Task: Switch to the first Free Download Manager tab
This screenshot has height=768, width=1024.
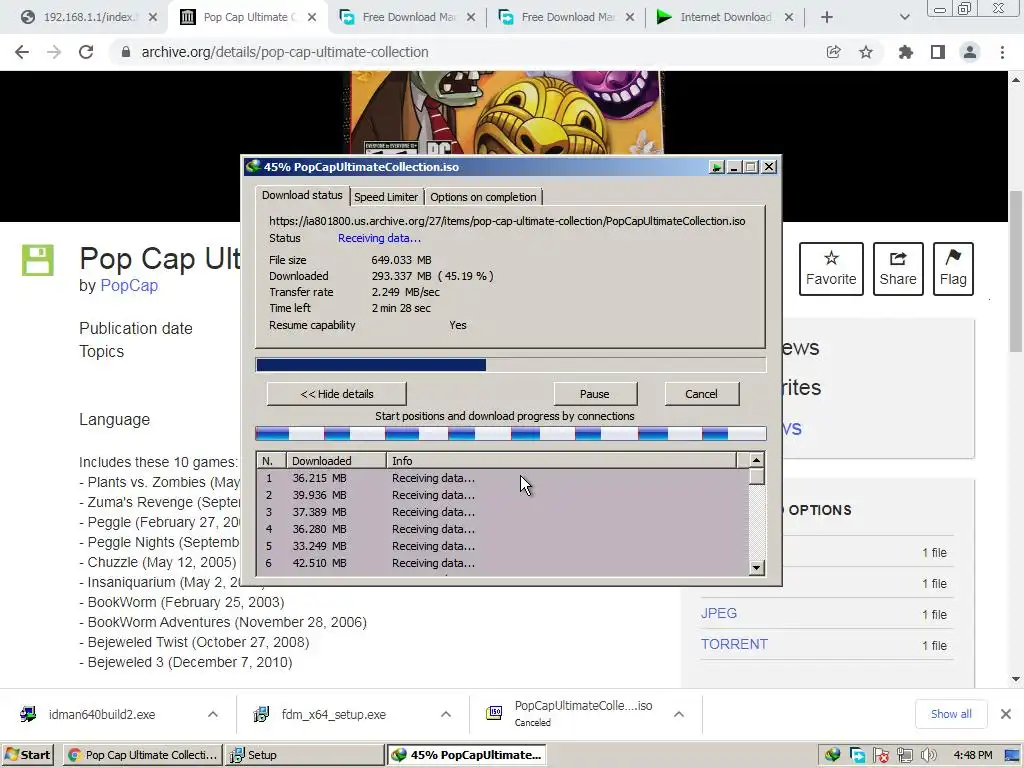Action: 408,17
